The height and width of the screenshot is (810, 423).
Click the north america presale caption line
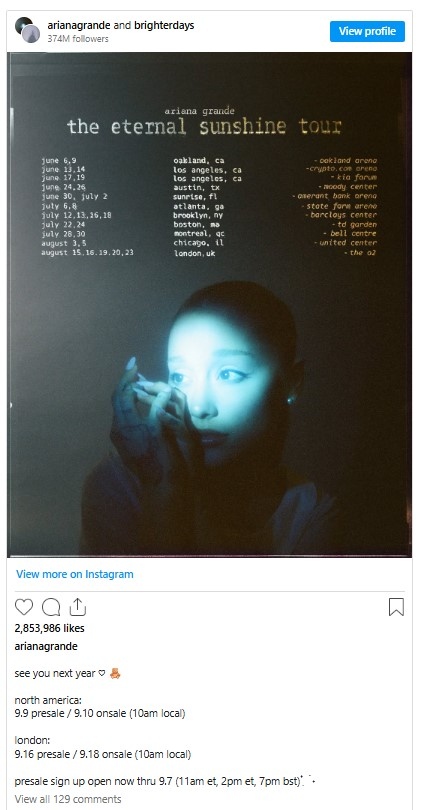pos(100,713)
